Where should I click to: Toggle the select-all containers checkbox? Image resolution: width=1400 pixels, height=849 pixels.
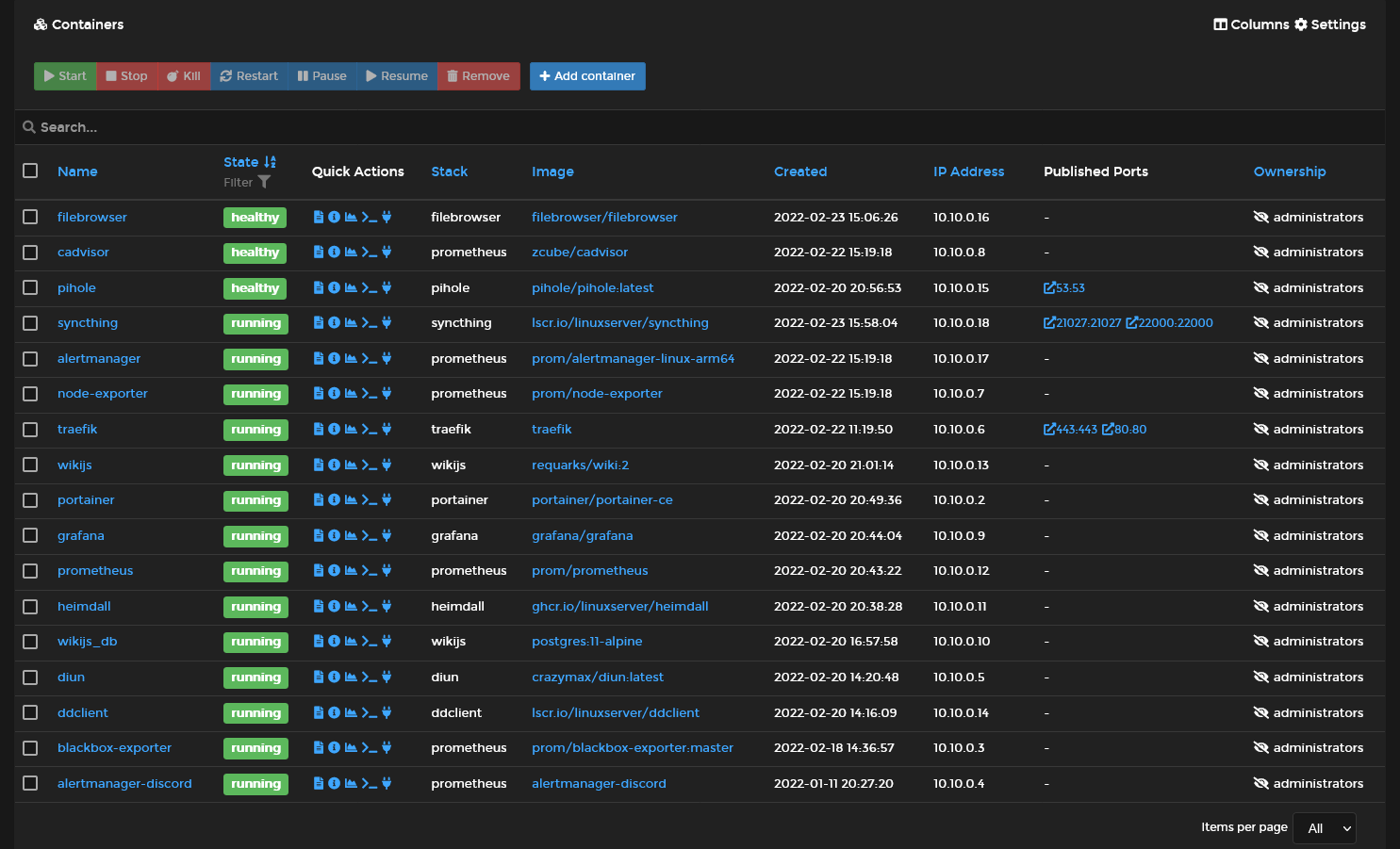pos(30,171)
